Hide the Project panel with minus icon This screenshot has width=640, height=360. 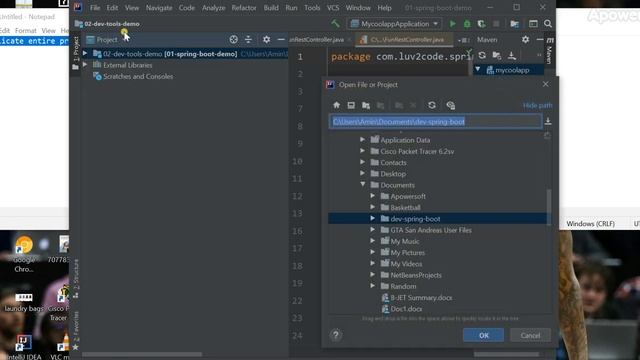tap(281, 40)
